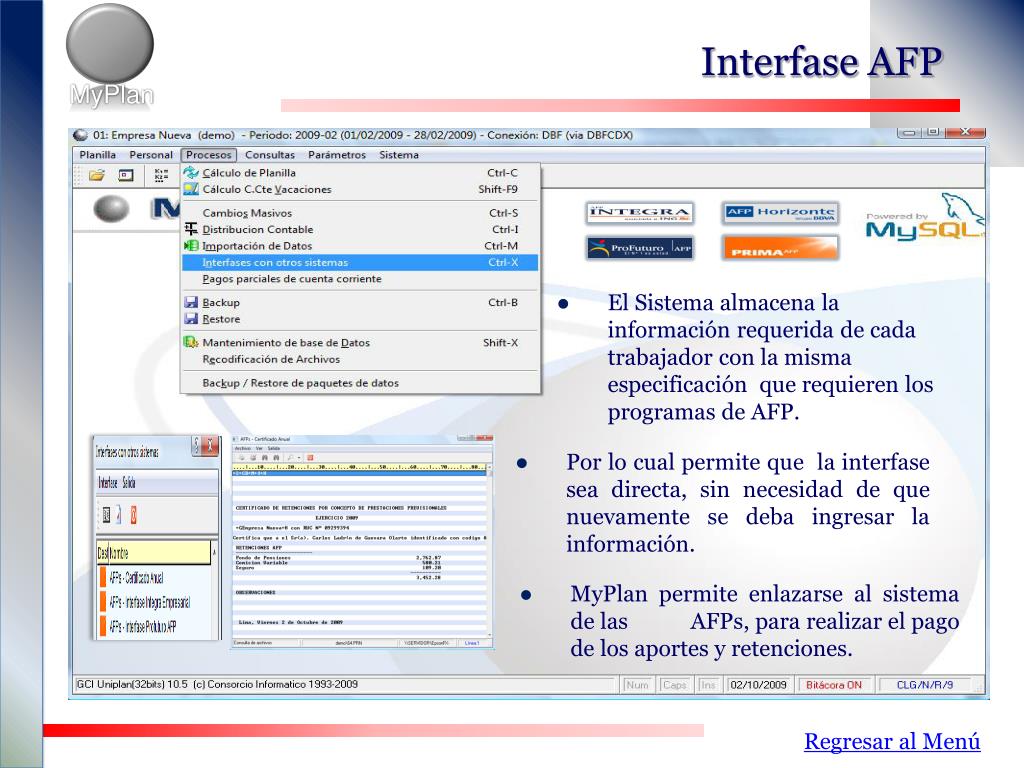Select Cálculo de Planilla entry
The height and width of the screenshot is (768, 1024).
pyautogui.click(x=360, y=172)
